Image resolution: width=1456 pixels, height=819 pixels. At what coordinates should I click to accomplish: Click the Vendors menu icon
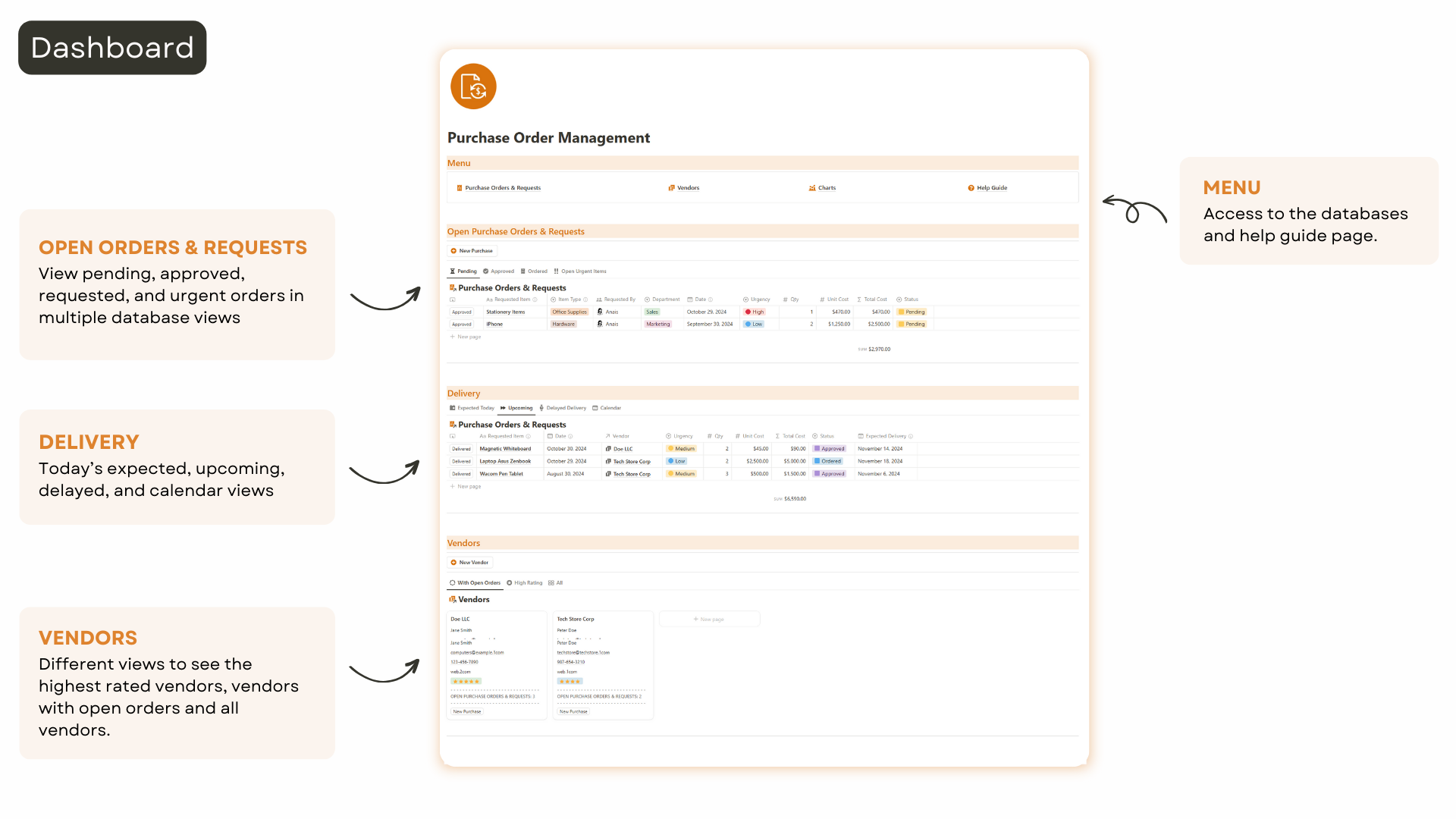coord(671,188)
